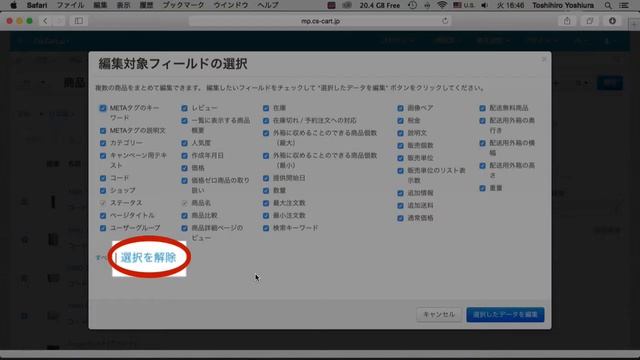Uncheck the 人気度 checkbox
Screen dimensions: 640x360
[x=184, y=143]
